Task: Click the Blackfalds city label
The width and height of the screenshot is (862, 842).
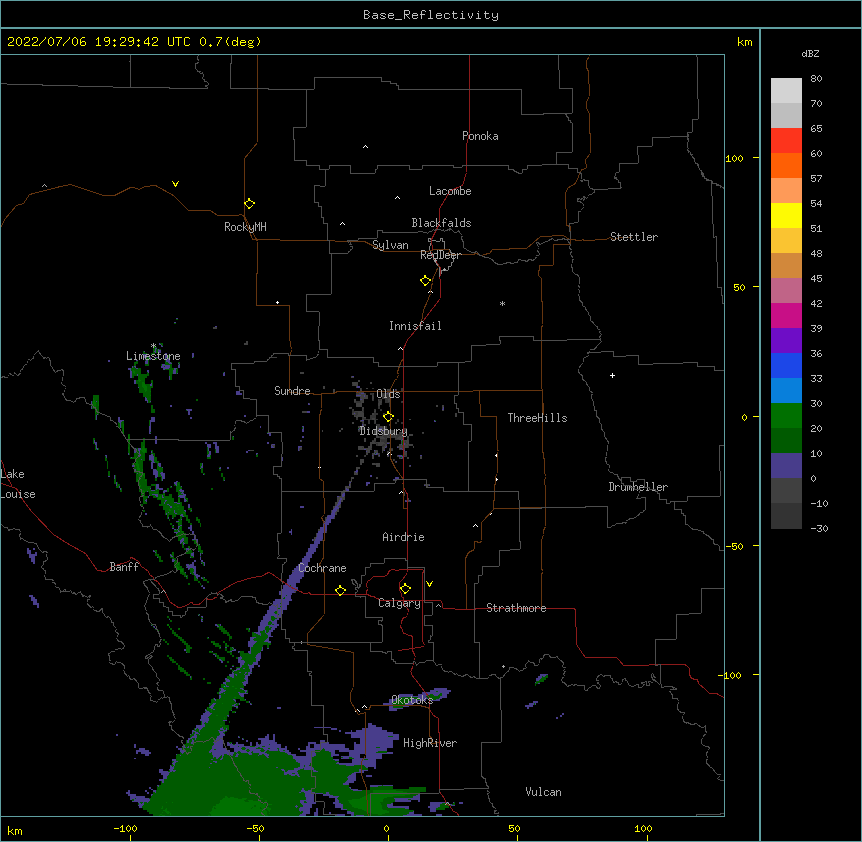Action: point(441,223)
